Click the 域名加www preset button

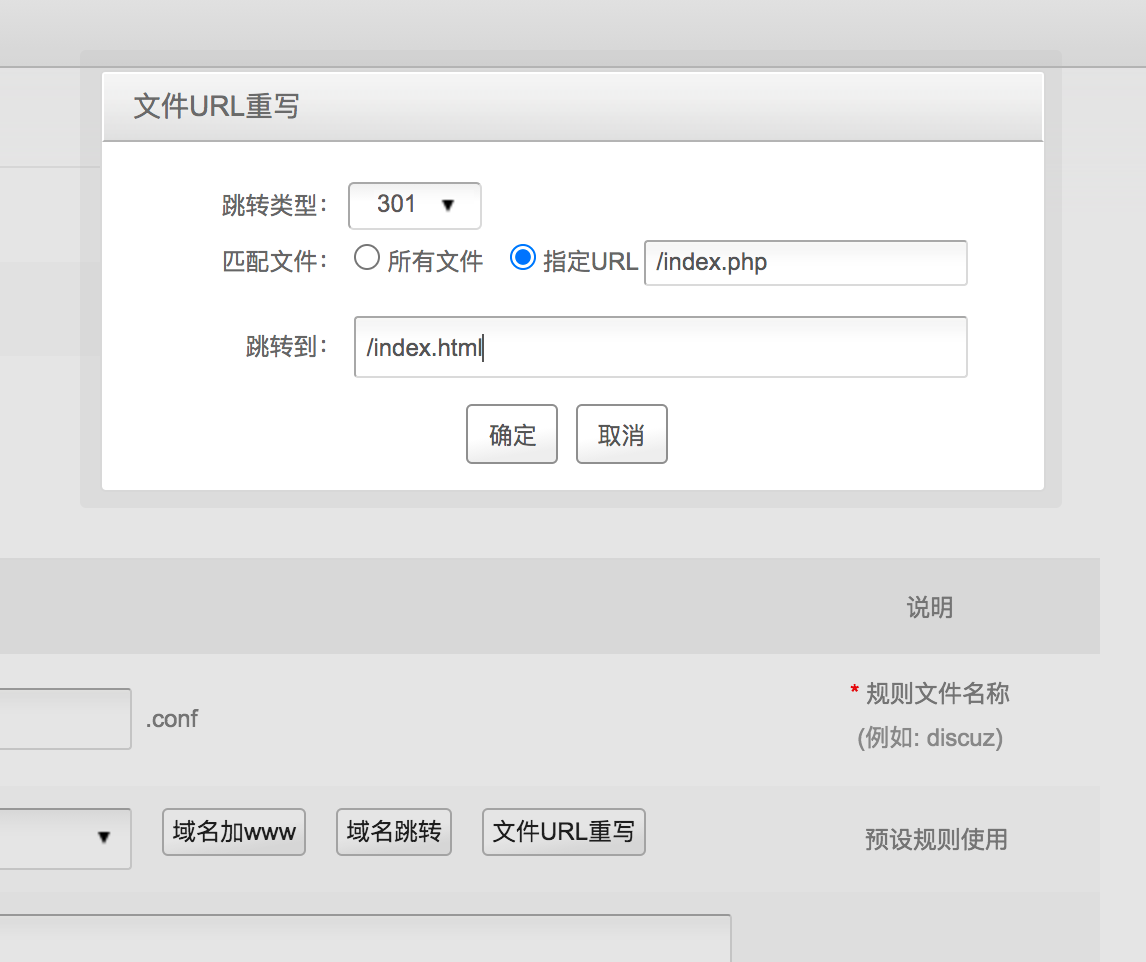pyautogui.click(x=234, y=832)
